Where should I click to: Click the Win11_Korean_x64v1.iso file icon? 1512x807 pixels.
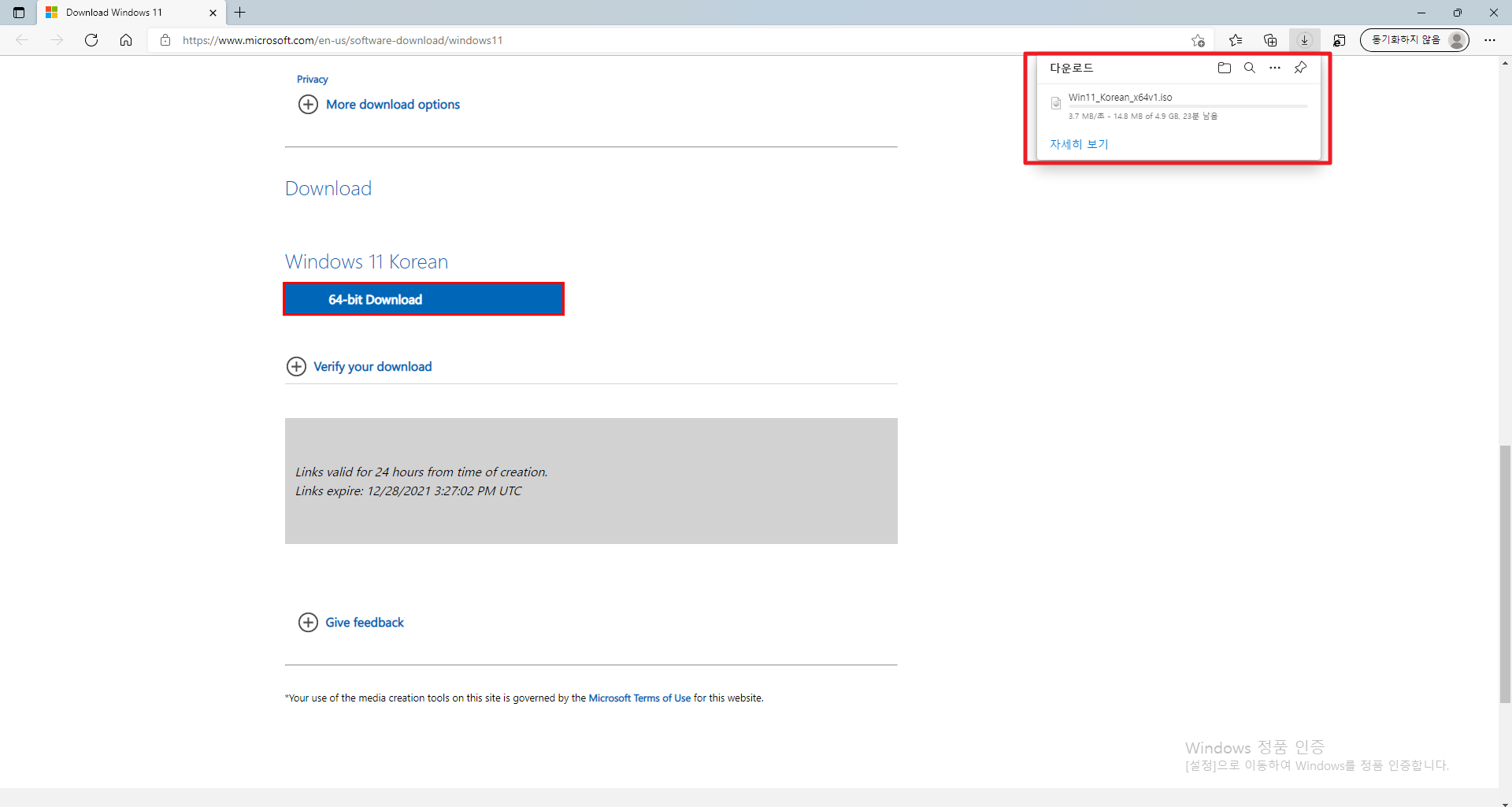coord(1056,103)
